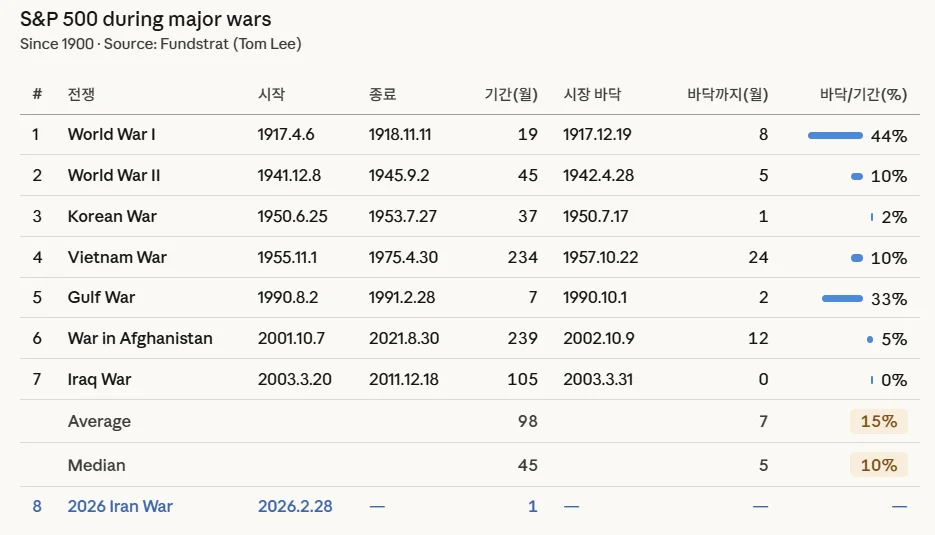Click the 2026.2.28 start date

[x=295, y=506]
